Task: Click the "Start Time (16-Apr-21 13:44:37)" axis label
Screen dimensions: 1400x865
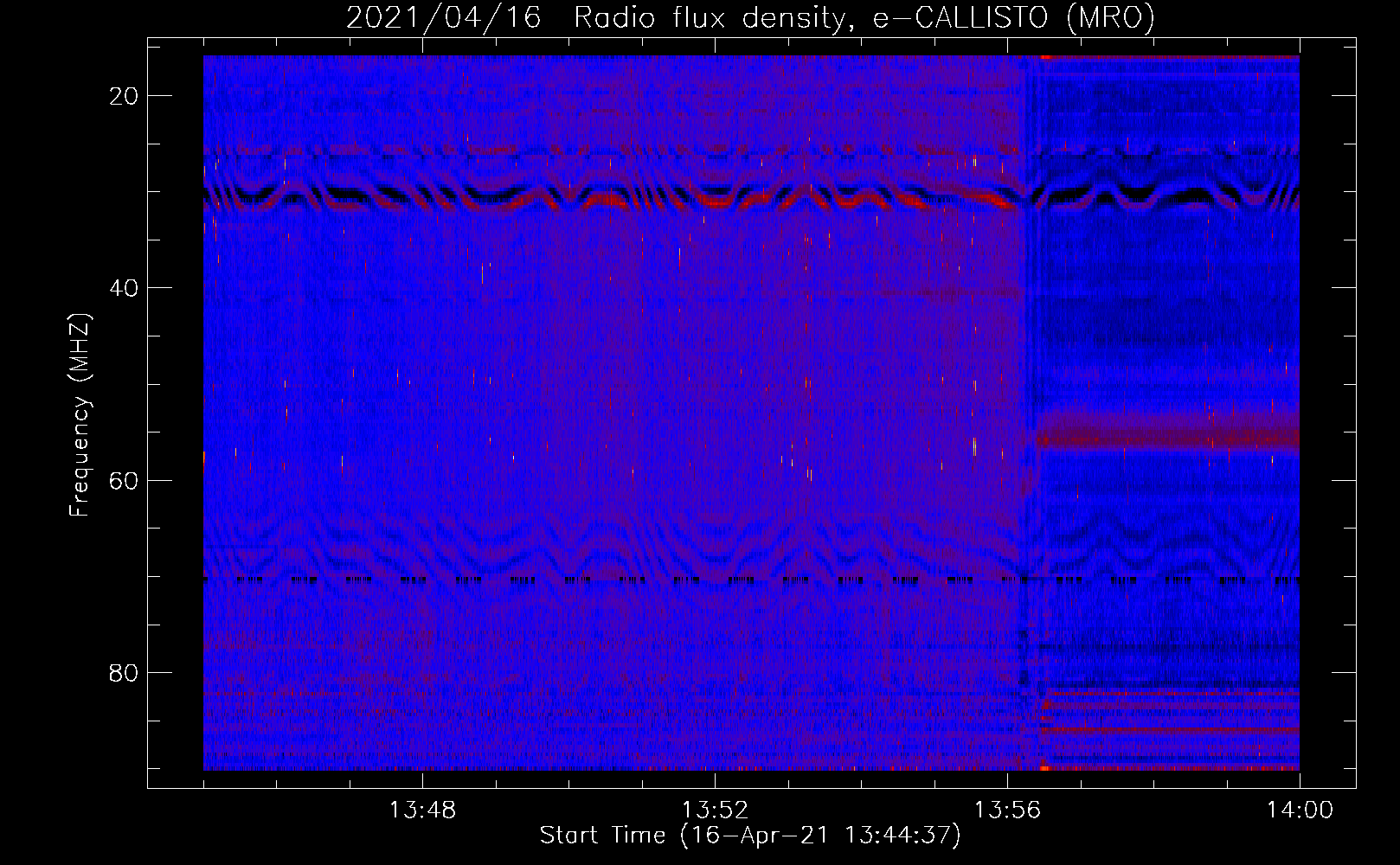Action: [750, 836]
